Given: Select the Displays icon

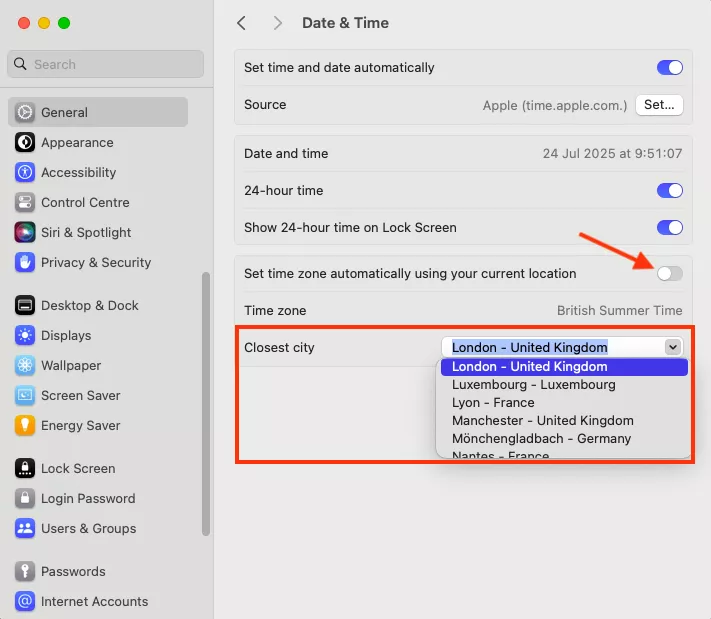Looking at the screenshot, I should point(25,335).
